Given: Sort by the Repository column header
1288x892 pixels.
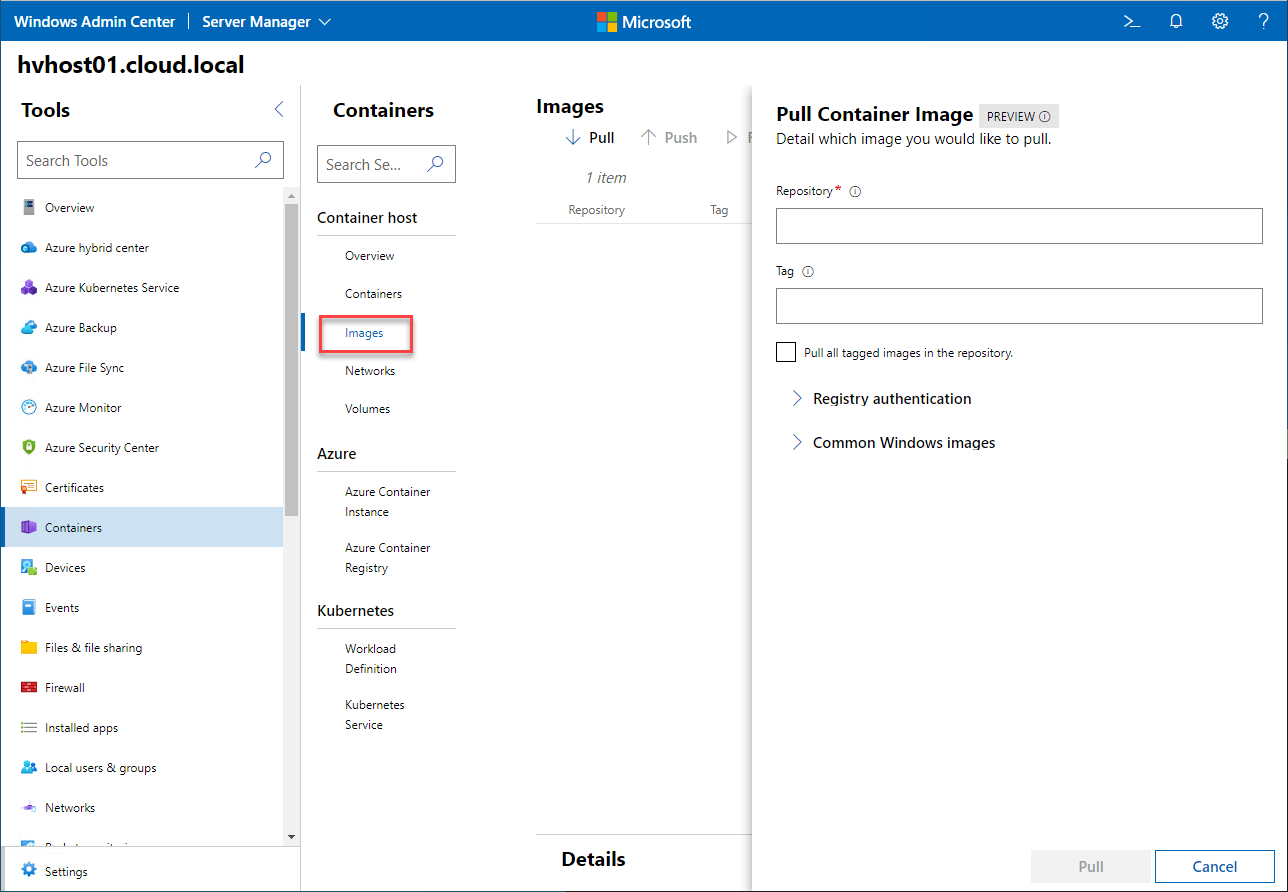Looking at the screenshot, I should (597, 210).
